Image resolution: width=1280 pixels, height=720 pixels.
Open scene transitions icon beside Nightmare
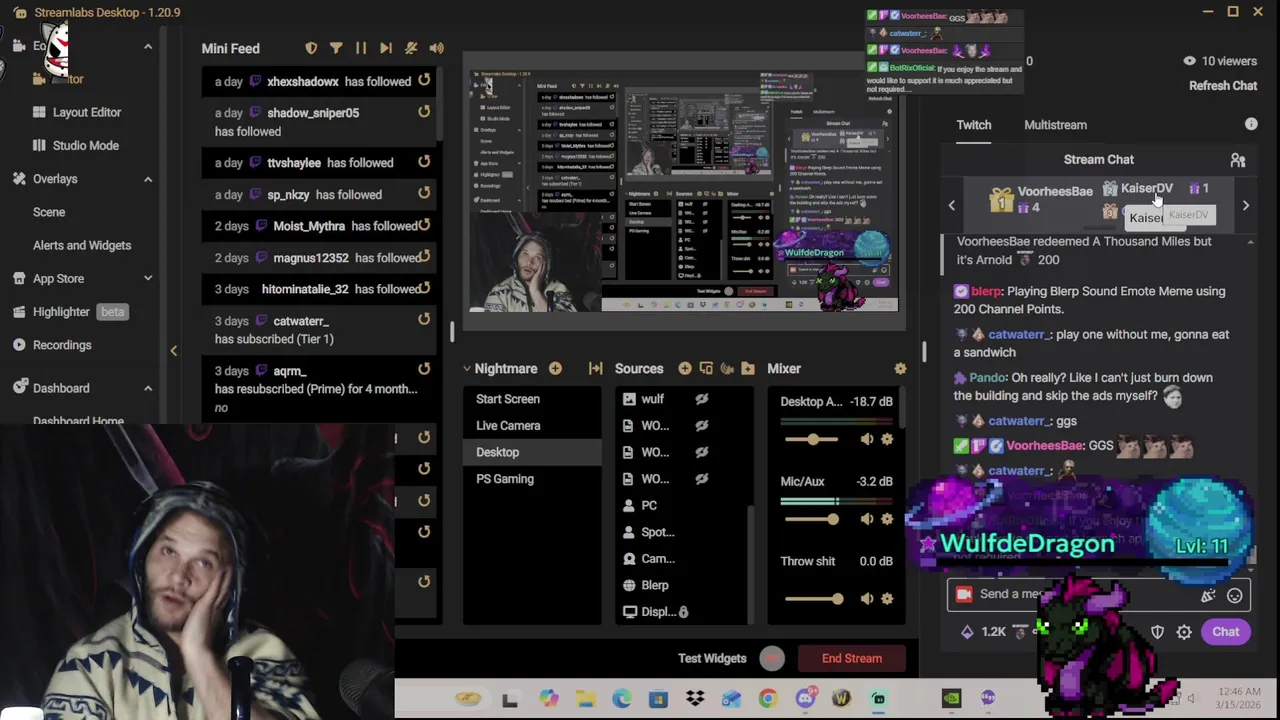pyautogui.click(x=596, y=368)
